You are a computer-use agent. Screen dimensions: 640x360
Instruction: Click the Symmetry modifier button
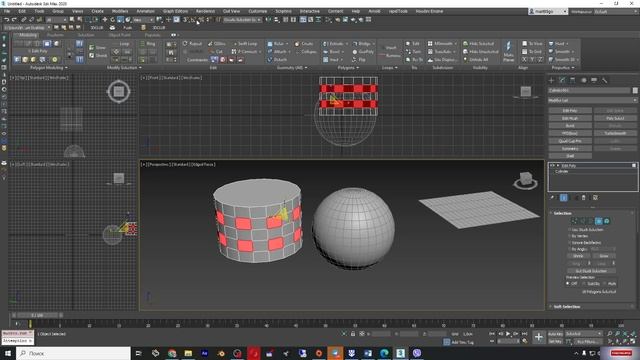click(x=570, y=149)
